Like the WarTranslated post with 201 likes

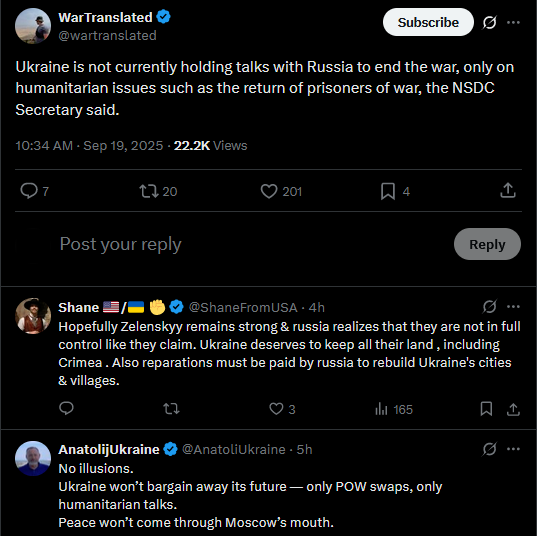(x=269, y=191)
